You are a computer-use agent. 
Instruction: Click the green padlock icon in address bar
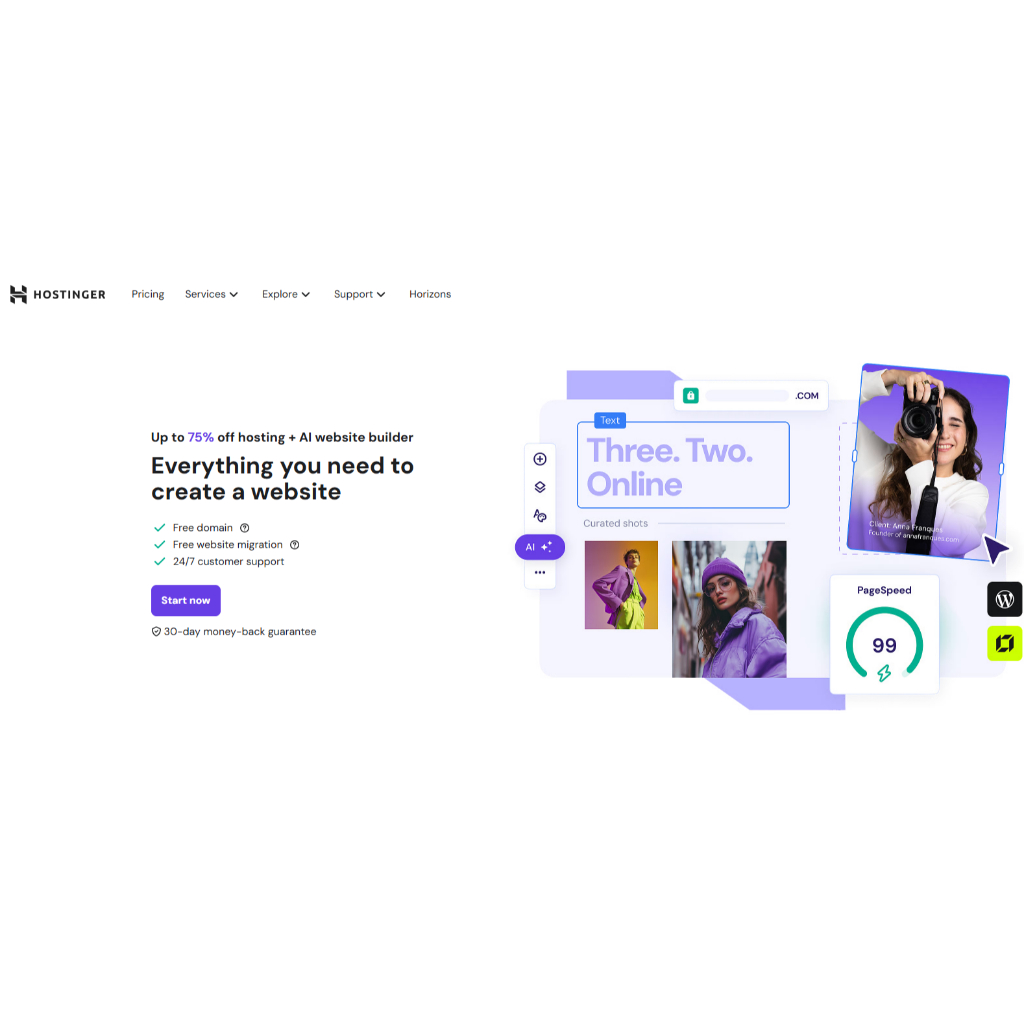click(x=690, y=395)
